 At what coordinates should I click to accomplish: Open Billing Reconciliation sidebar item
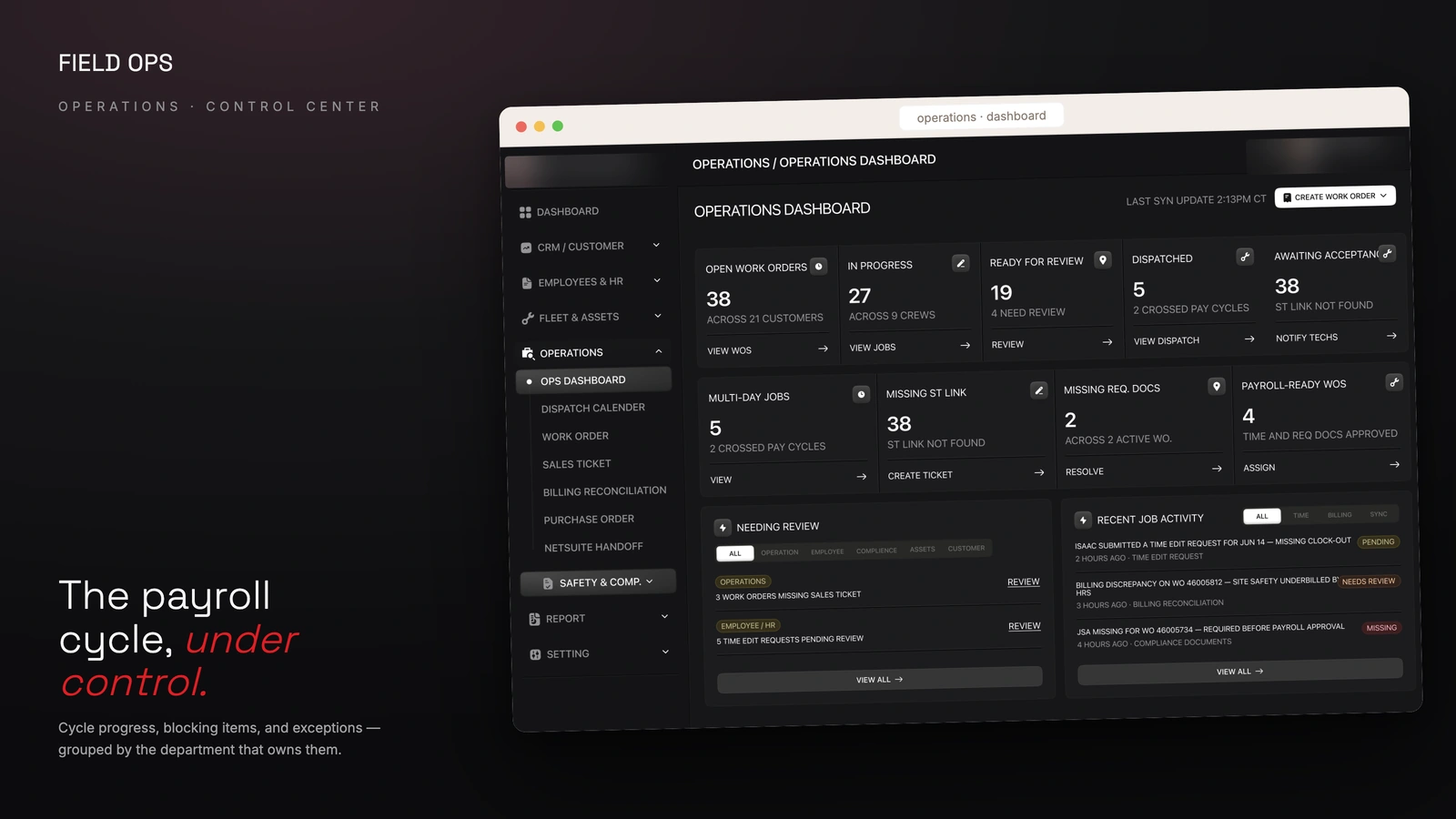click(x=605, y=491)
